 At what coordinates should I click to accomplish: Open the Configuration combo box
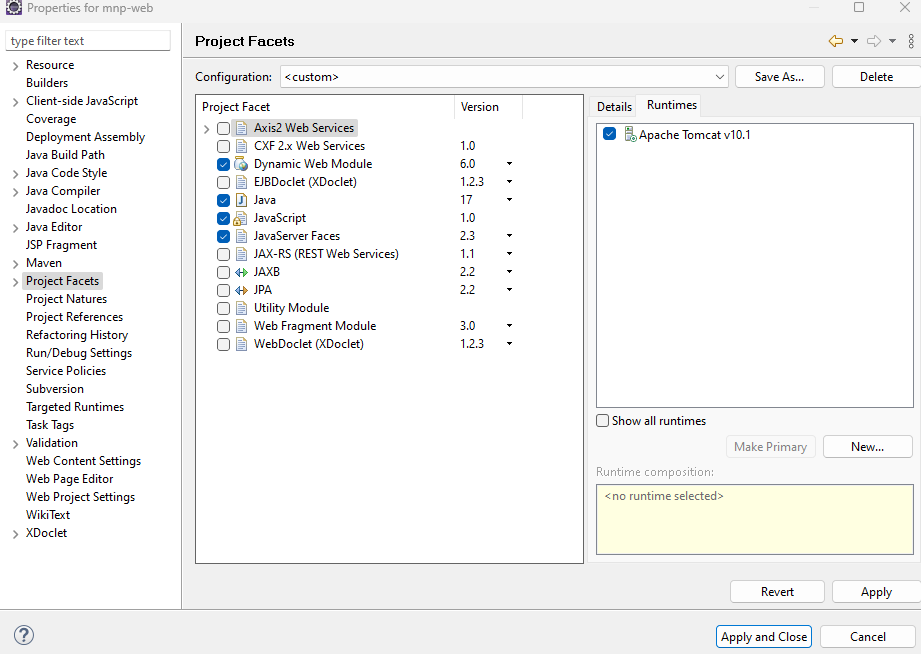coord(504,77)
